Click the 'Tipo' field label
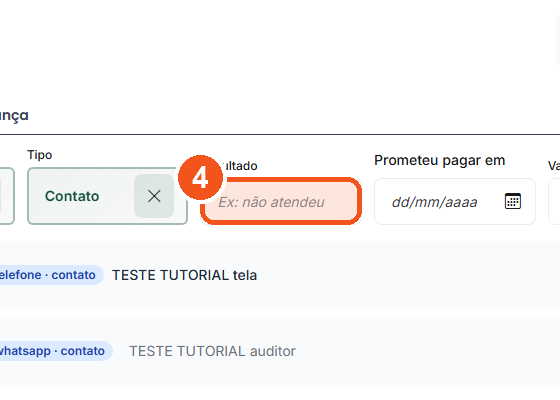Viewport: 560px width, 400px height. coord(40,155)
